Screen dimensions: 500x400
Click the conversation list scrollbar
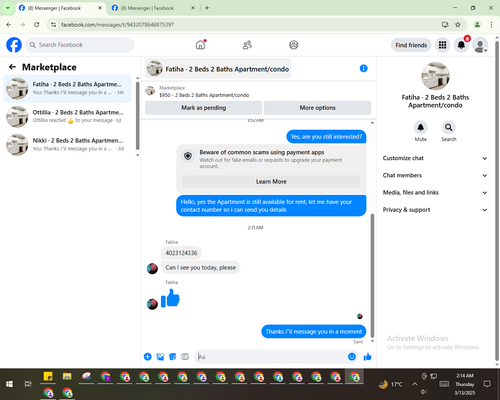(137, 115)
